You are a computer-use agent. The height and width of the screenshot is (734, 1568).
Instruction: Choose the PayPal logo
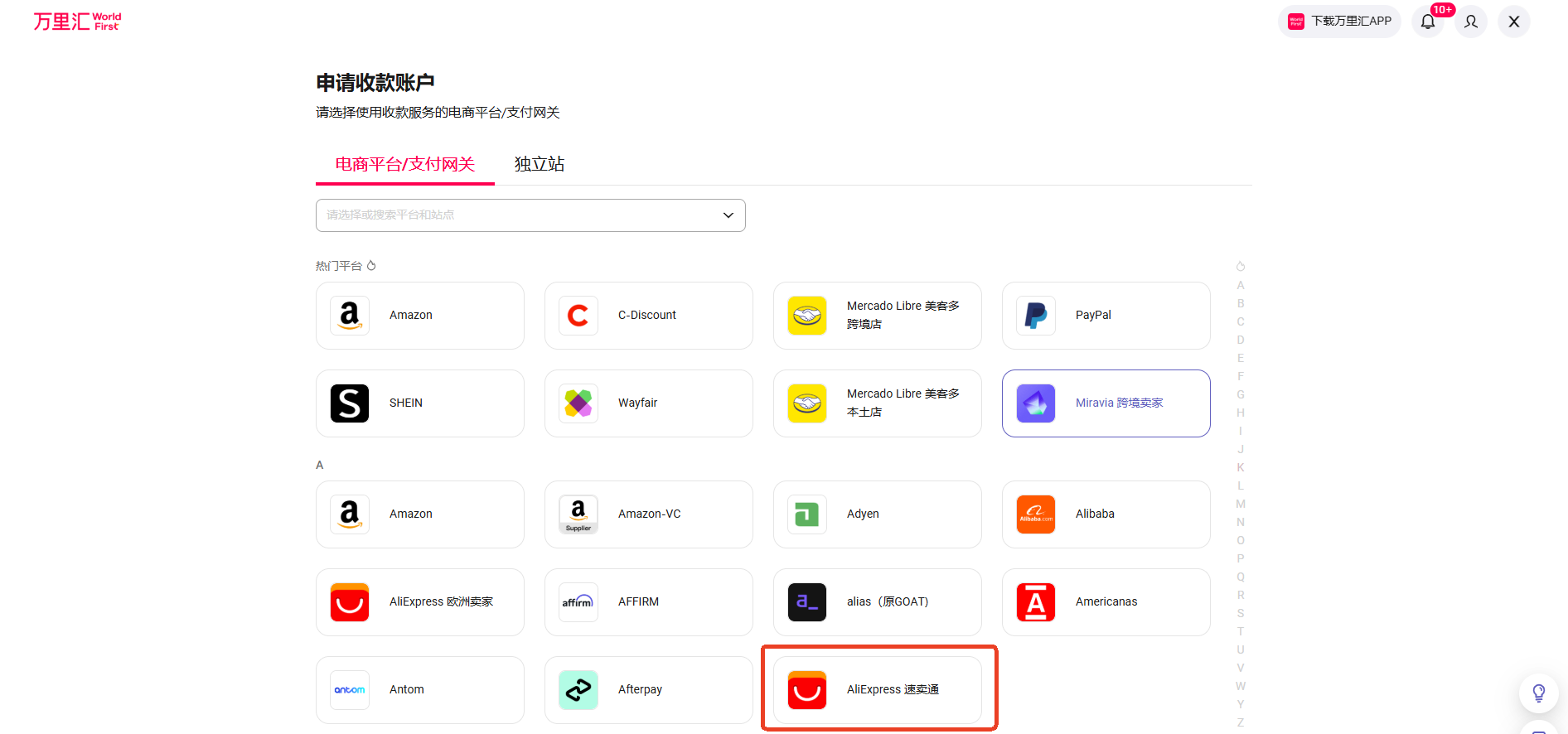[1036, 316]
